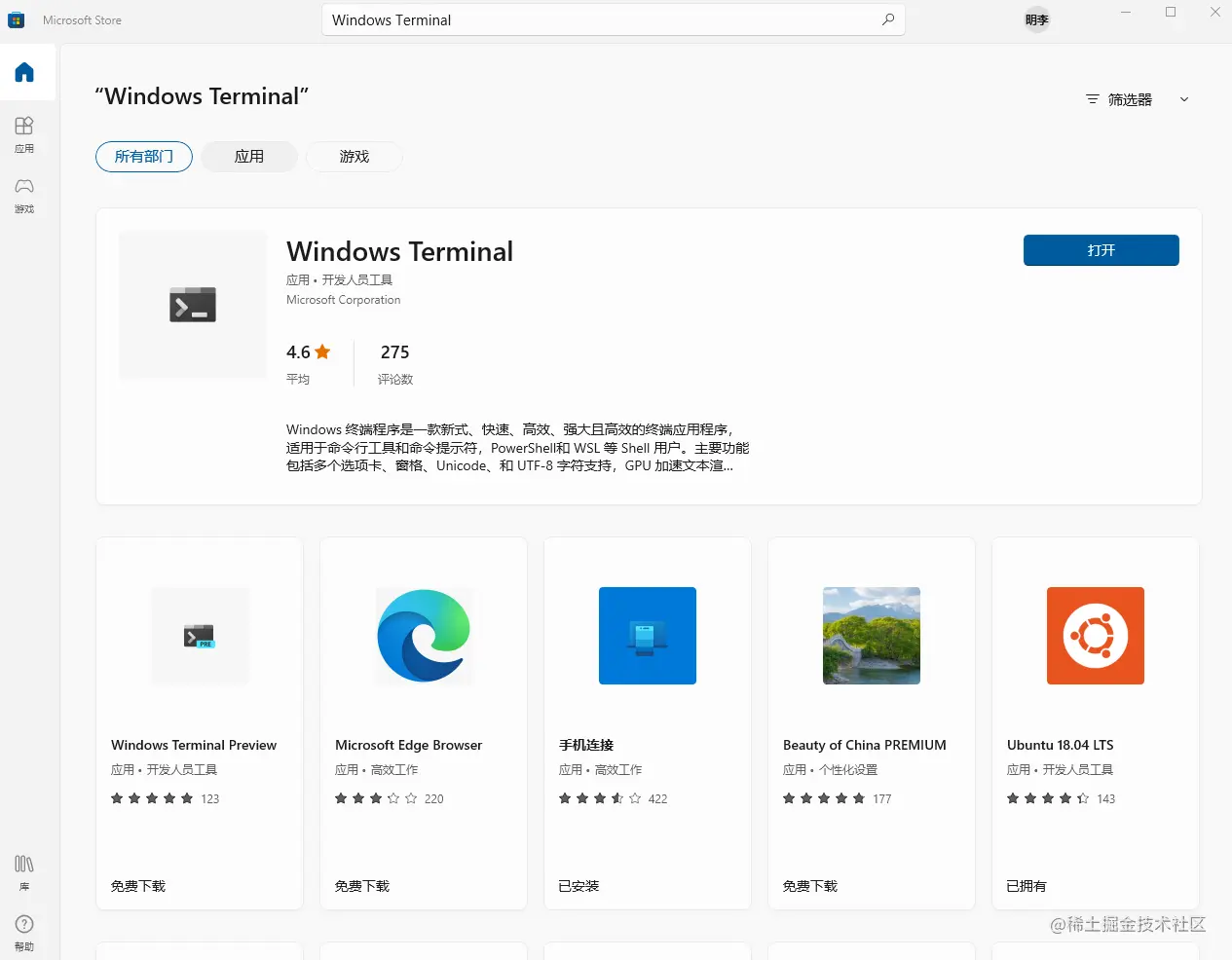Click the Windows Terminal Preview title
1232x960 pixels.
click(194, 745)
